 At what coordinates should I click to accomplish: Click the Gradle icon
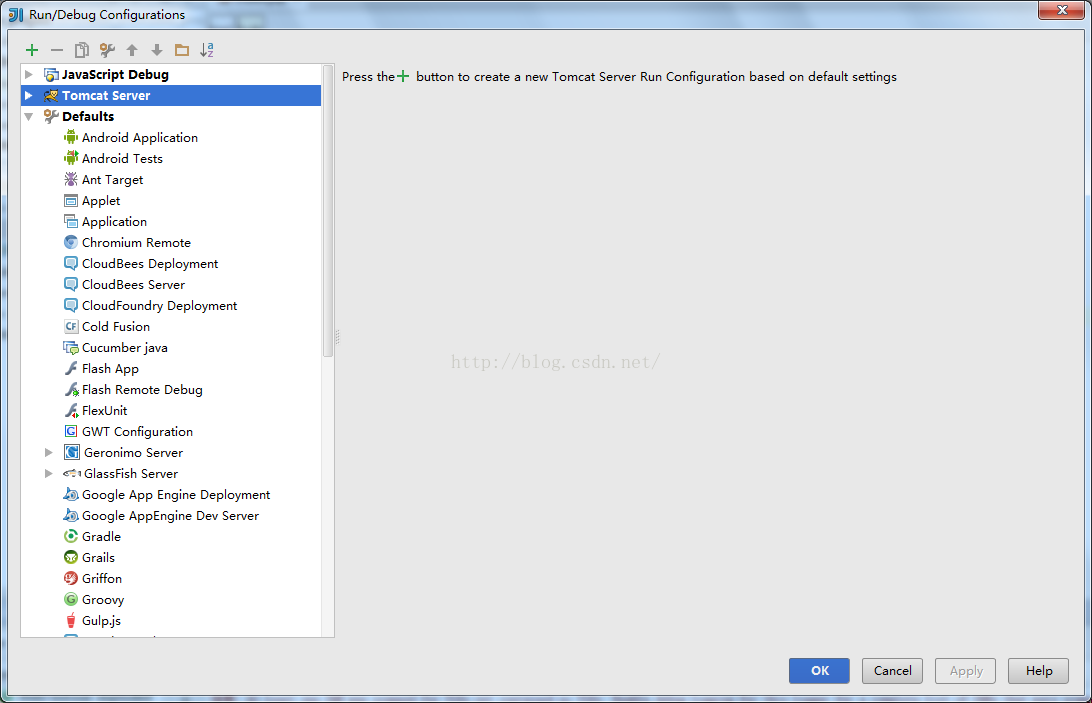(71, 536)
